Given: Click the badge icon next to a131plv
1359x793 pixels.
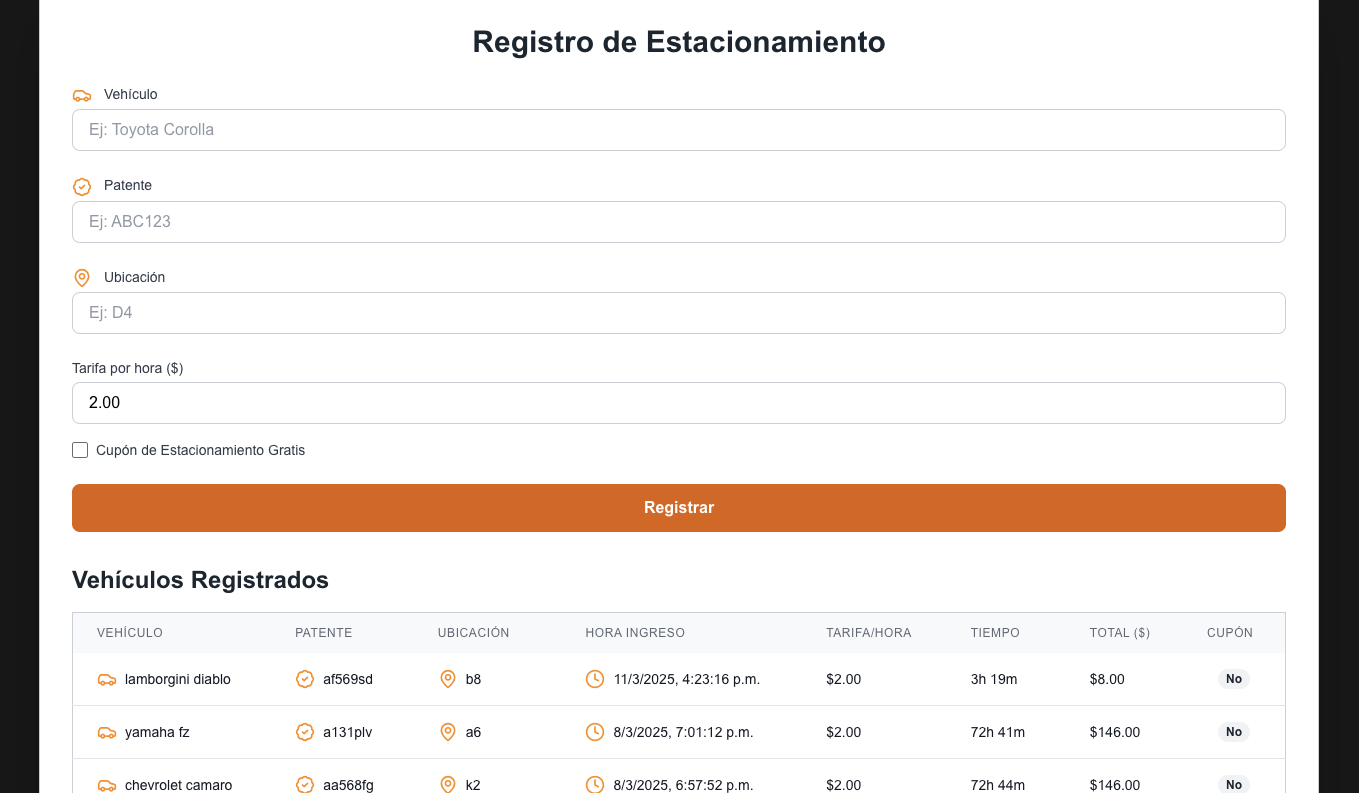Looking at the screenshot, I should [305, 733].
